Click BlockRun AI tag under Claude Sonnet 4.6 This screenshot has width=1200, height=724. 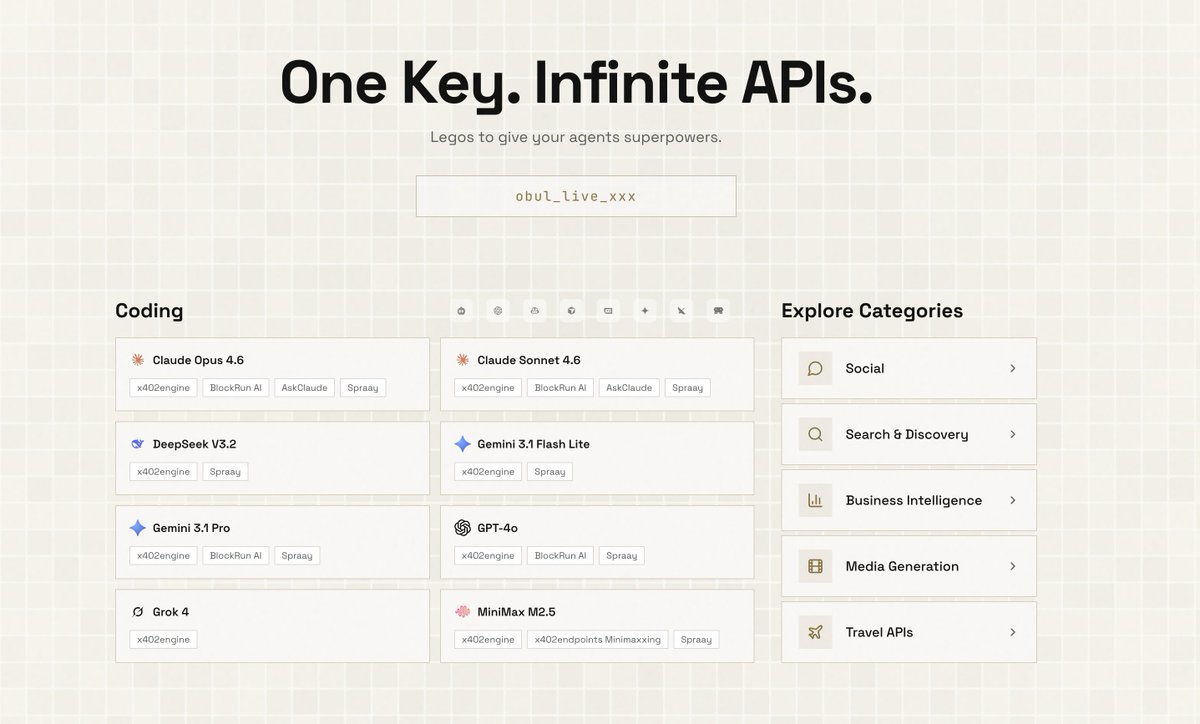560,388
